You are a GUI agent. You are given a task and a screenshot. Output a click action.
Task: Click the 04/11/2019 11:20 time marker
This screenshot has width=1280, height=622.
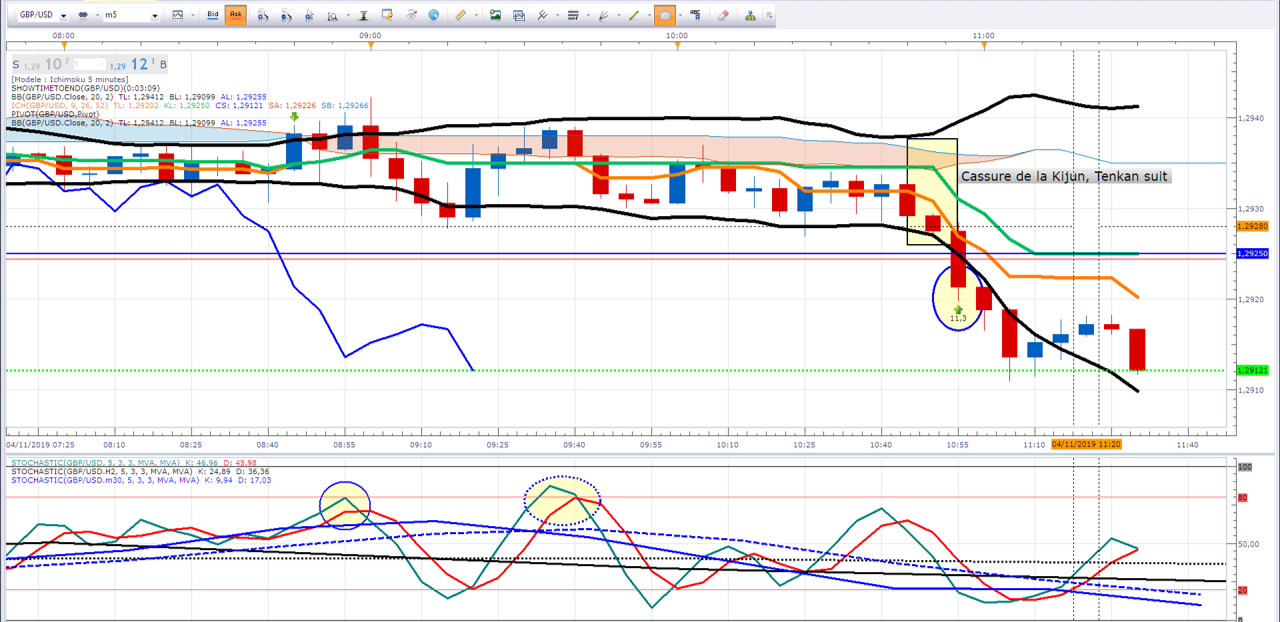(x=1086, y=443)
